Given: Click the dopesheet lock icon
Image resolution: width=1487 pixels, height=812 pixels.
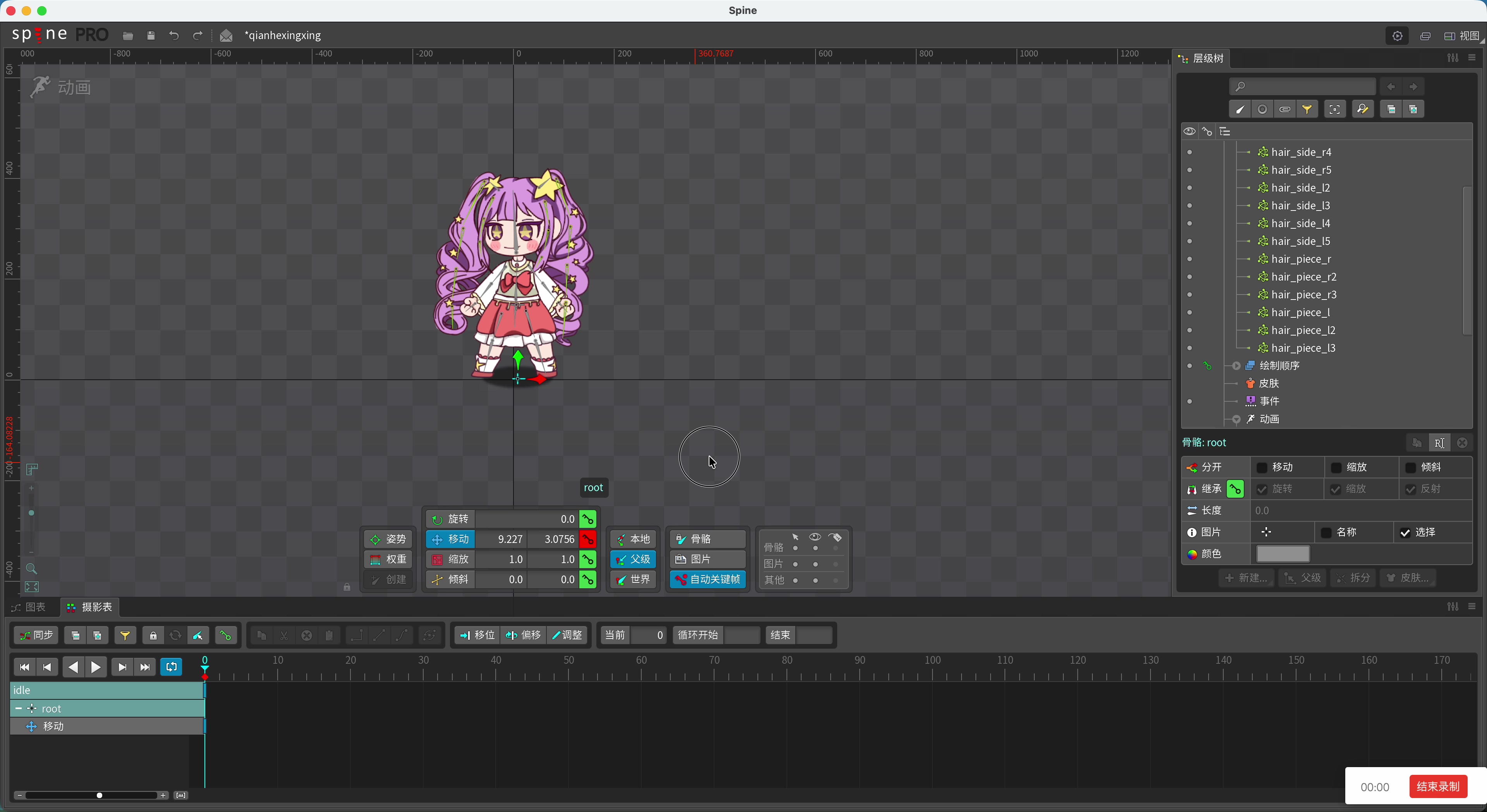Looking at the screenshot, I should (153, 636).
